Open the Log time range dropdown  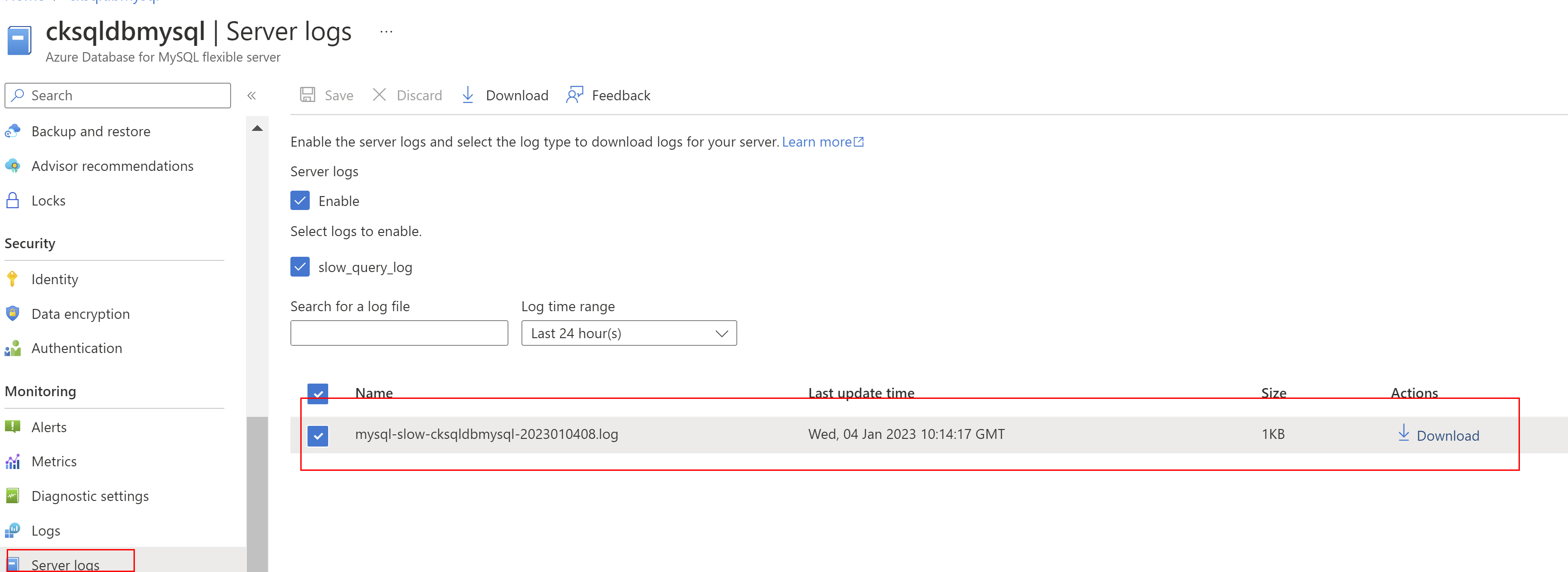(628, 333)
